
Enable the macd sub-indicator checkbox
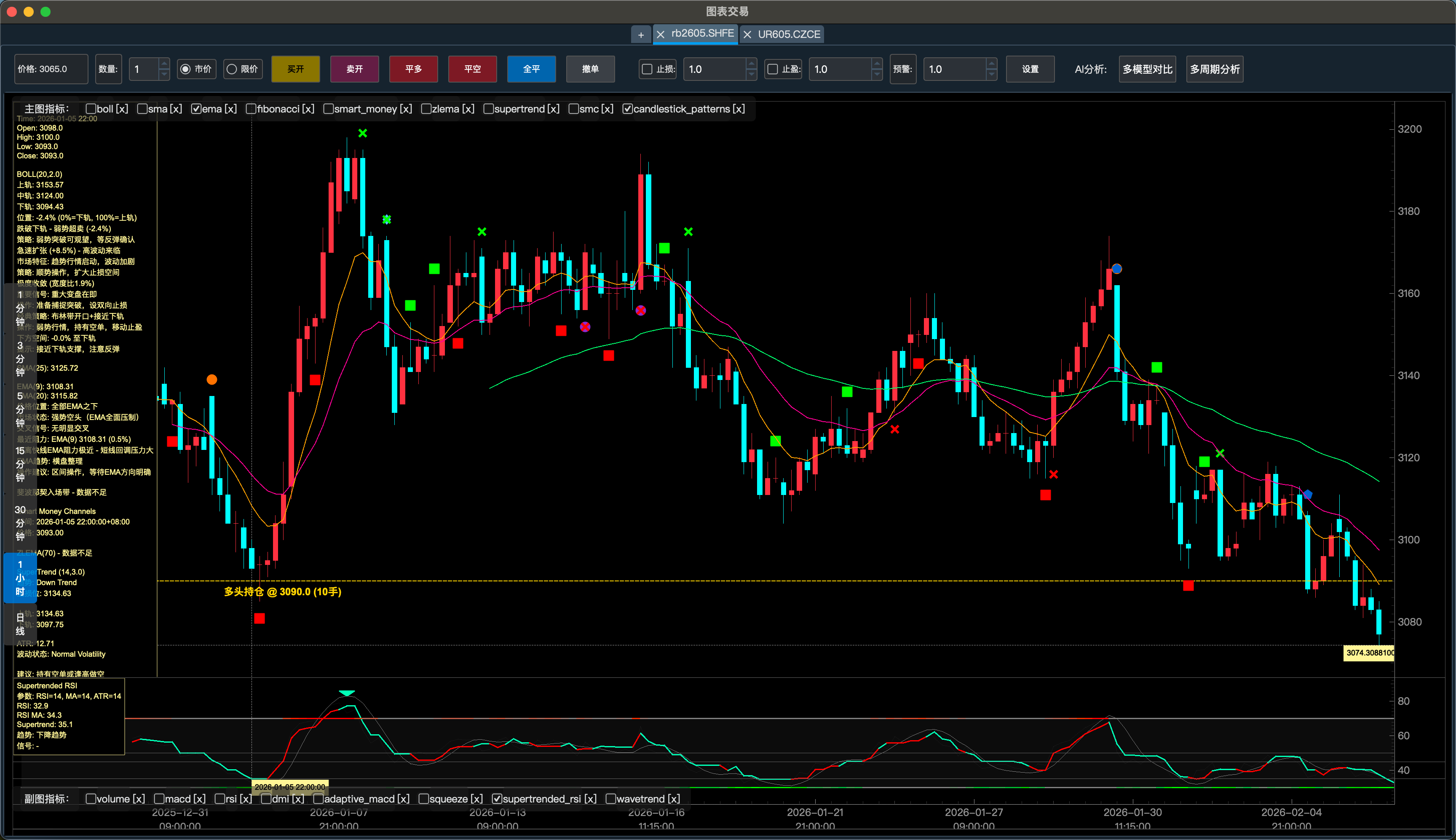tap(159, 798)
